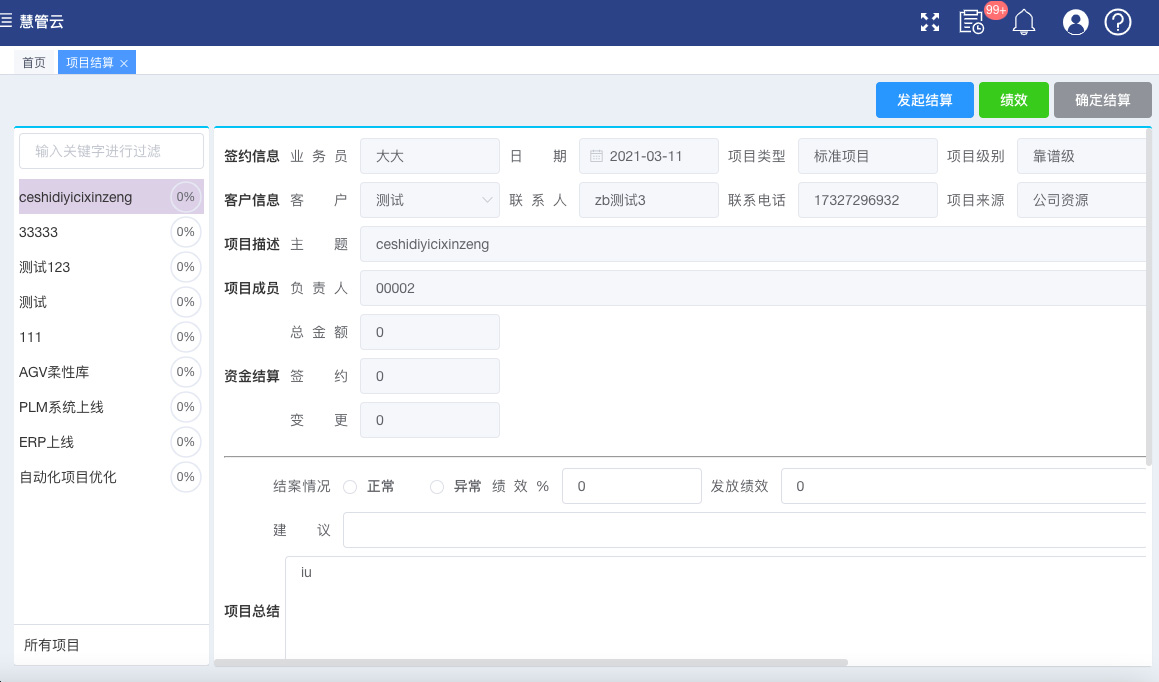
Task: Click the 业务员 field showing 大大
Action: [x=429, y=156]
